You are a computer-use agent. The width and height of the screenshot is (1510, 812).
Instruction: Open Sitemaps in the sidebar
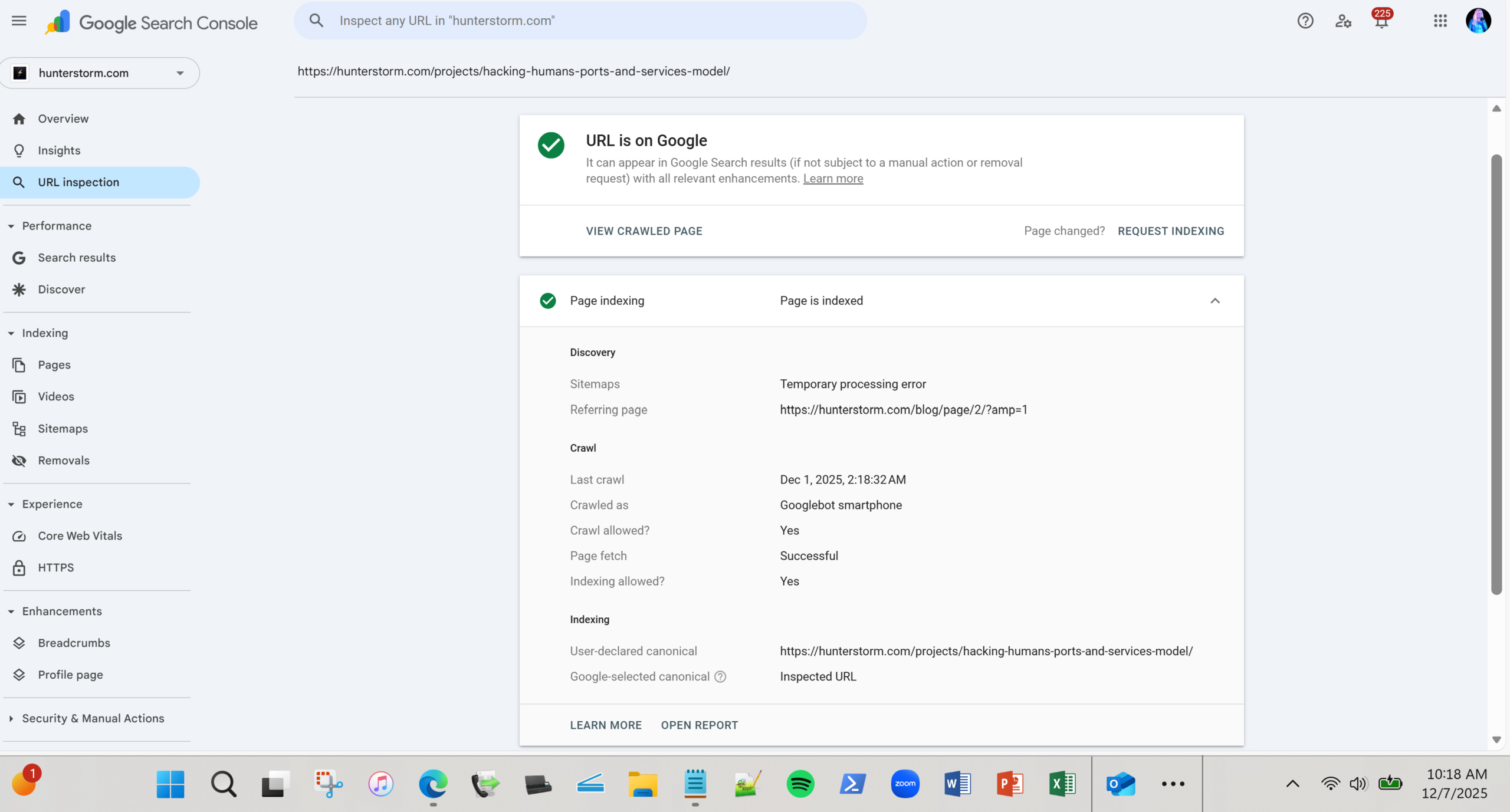pyautogui.click(x=63, y=429)
